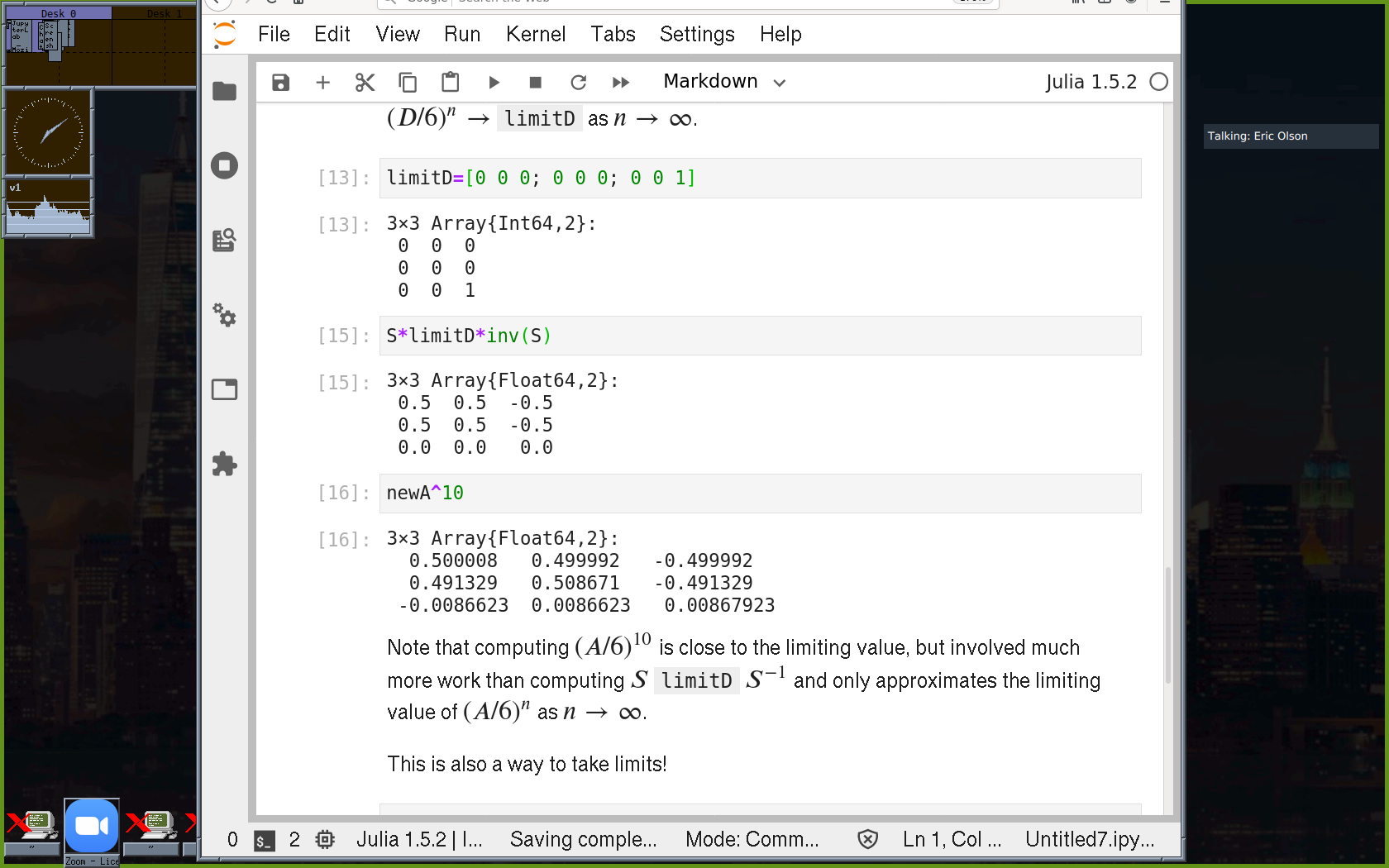Click the Julia 1.5.2 kernel name
This screenshot has height=868, width=1389.
click(x=1090, y=82)
